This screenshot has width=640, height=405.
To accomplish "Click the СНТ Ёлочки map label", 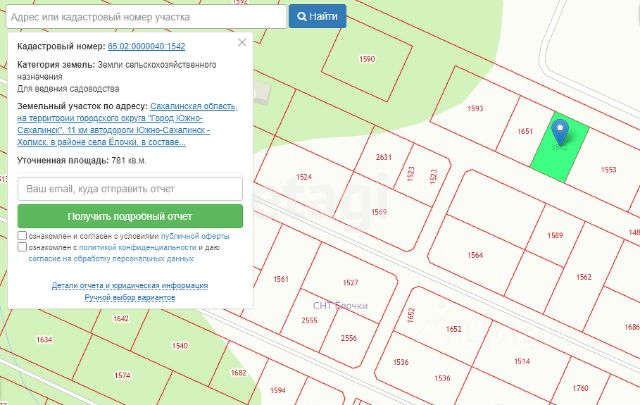I will tap(340, 306).
